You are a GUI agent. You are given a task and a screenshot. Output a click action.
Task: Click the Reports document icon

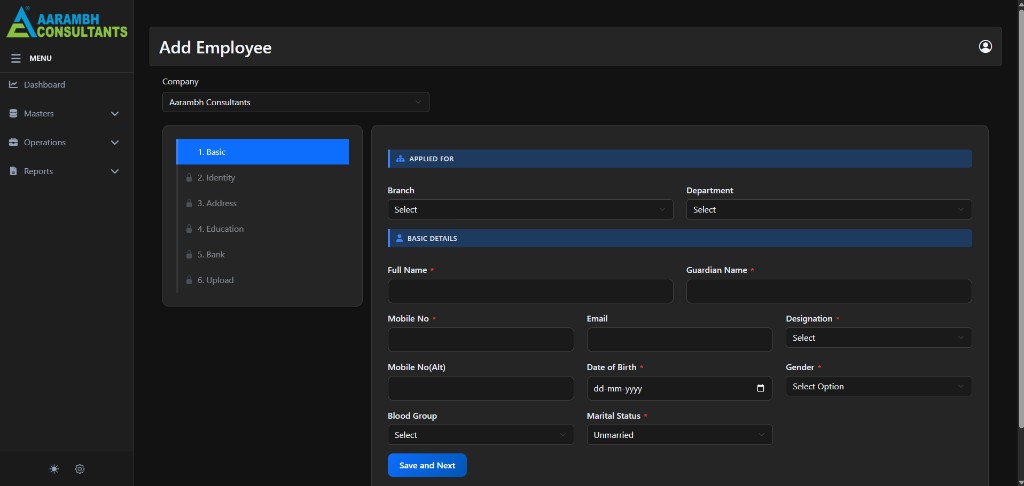13,171
